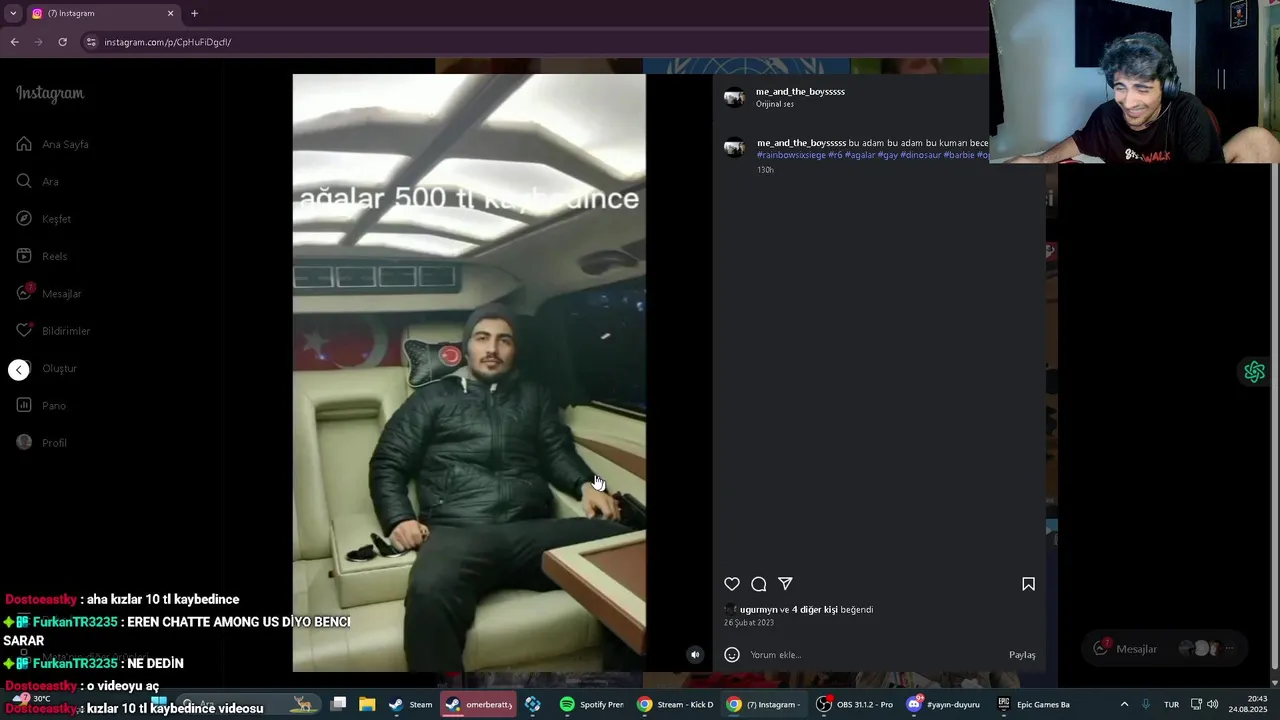Viewport: 1280px width, 720px height.
Task: Open Bildirimler heart icon in sidebar
Action: (x=24, y=330)
